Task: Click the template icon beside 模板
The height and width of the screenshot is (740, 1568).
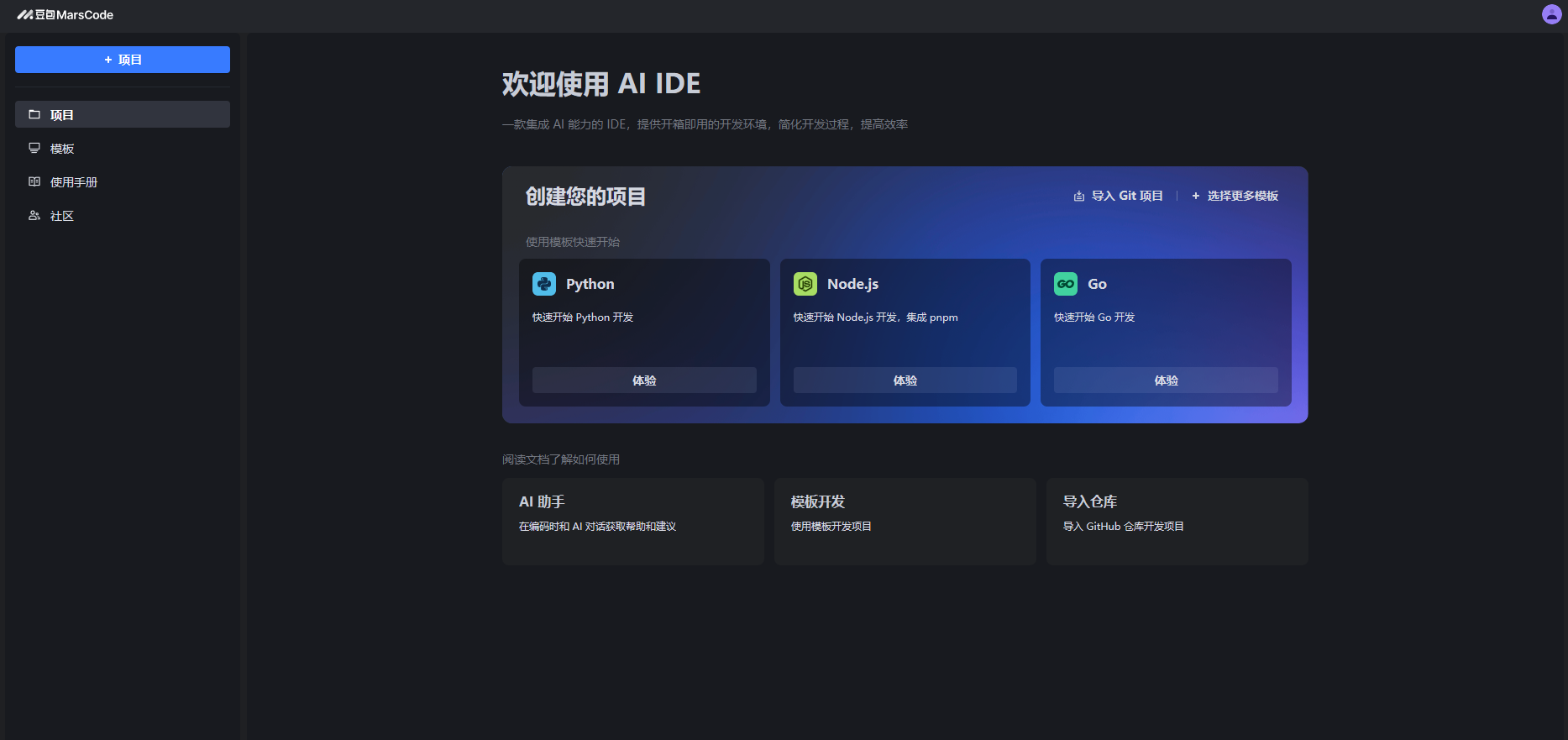Action: (x=34, y=148)
